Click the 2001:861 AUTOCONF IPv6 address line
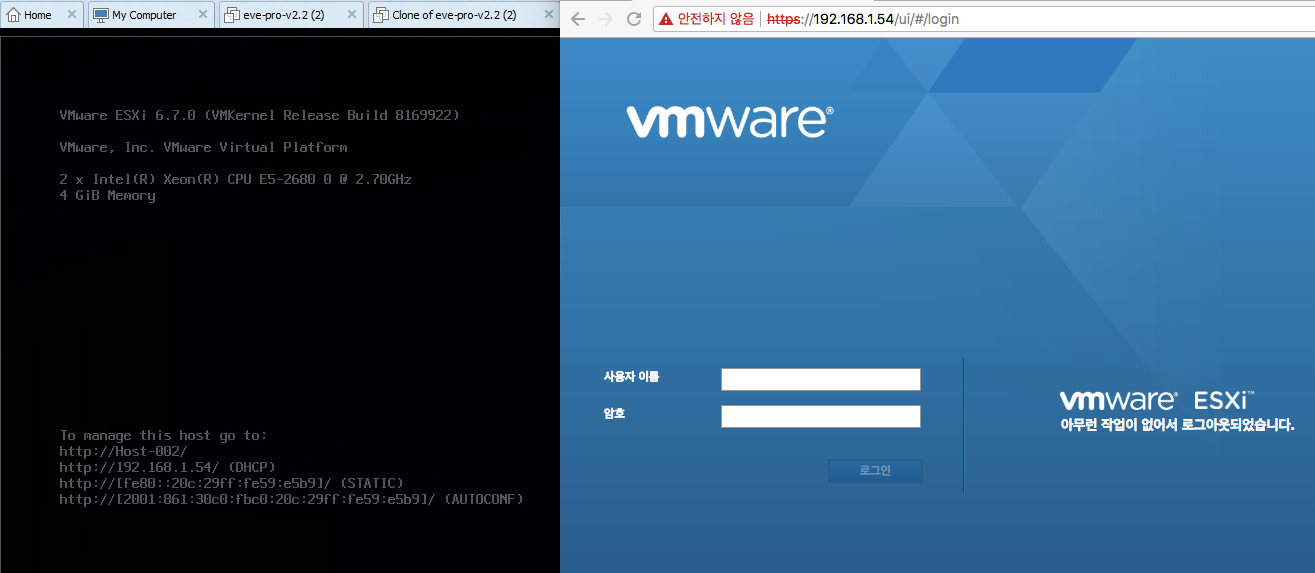This screenshot has width=1315, height=573. [292, 499]
